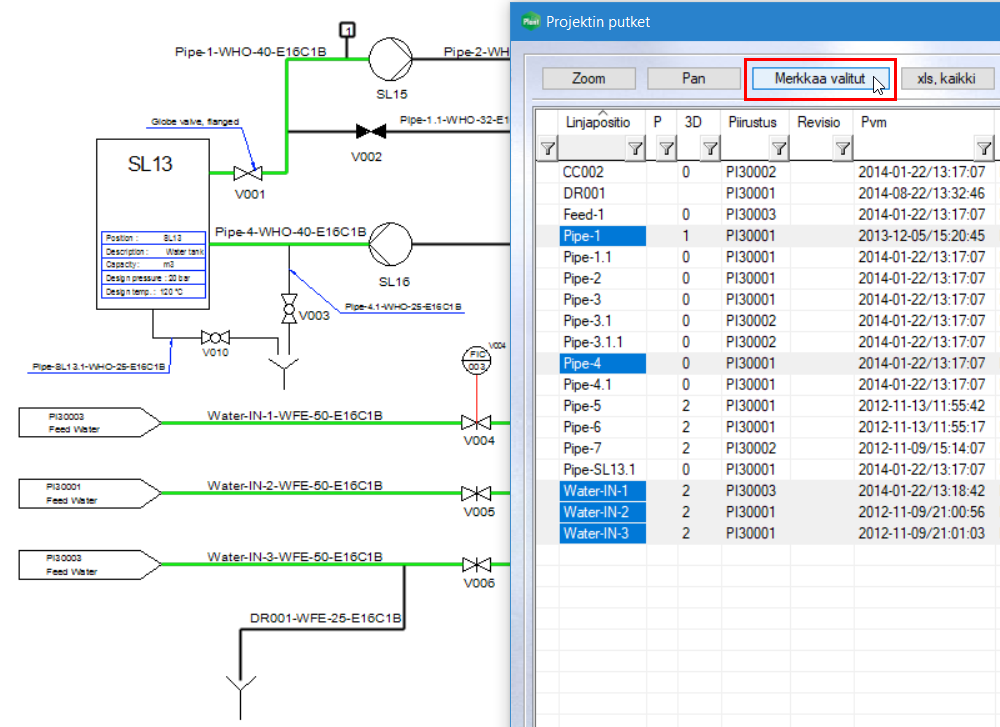Export with the xls, kaikki button
Viewport: 1000px width, 727px height.
948,78
